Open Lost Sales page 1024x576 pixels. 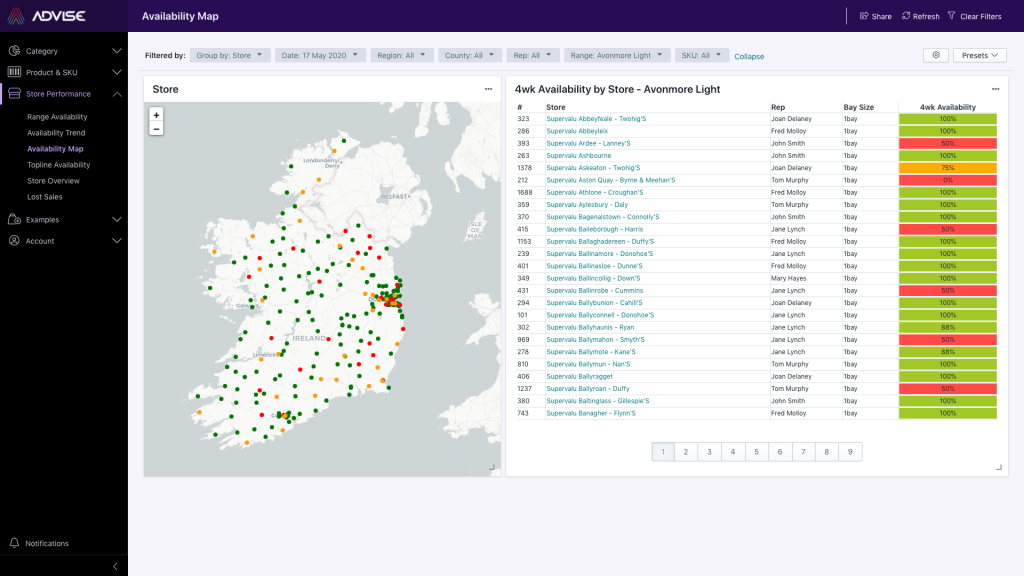tap(44, 197)
